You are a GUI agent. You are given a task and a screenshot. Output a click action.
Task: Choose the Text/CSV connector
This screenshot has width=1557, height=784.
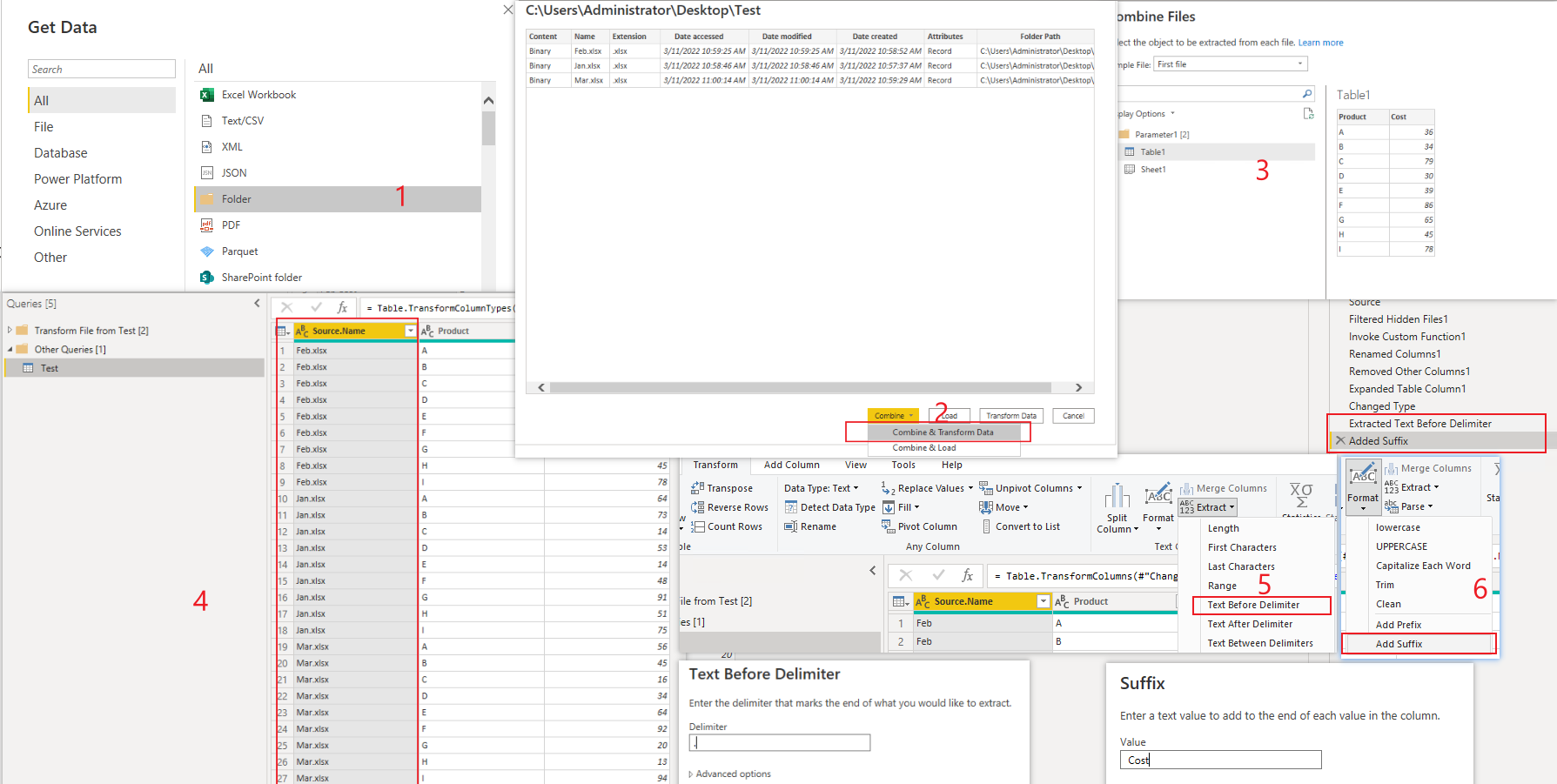pyautogui.click(x=242, y=121)
